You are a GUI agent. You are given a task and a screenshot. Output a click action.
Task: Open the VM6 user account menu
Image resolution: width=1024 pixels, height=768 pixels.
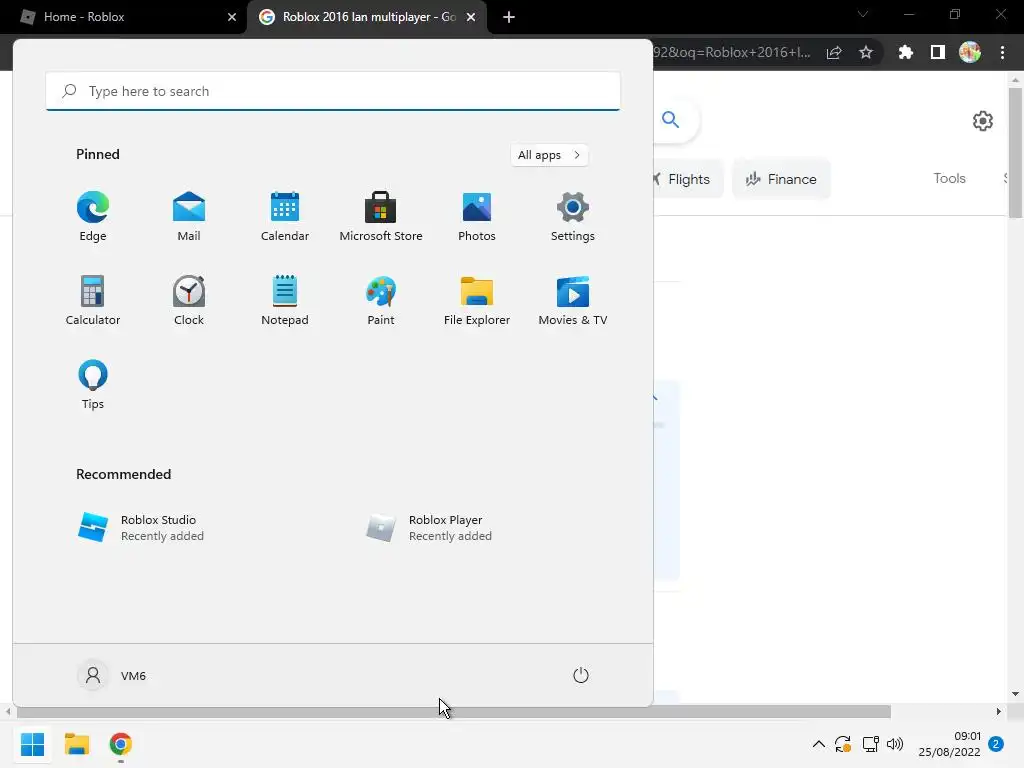coord(112,675)
